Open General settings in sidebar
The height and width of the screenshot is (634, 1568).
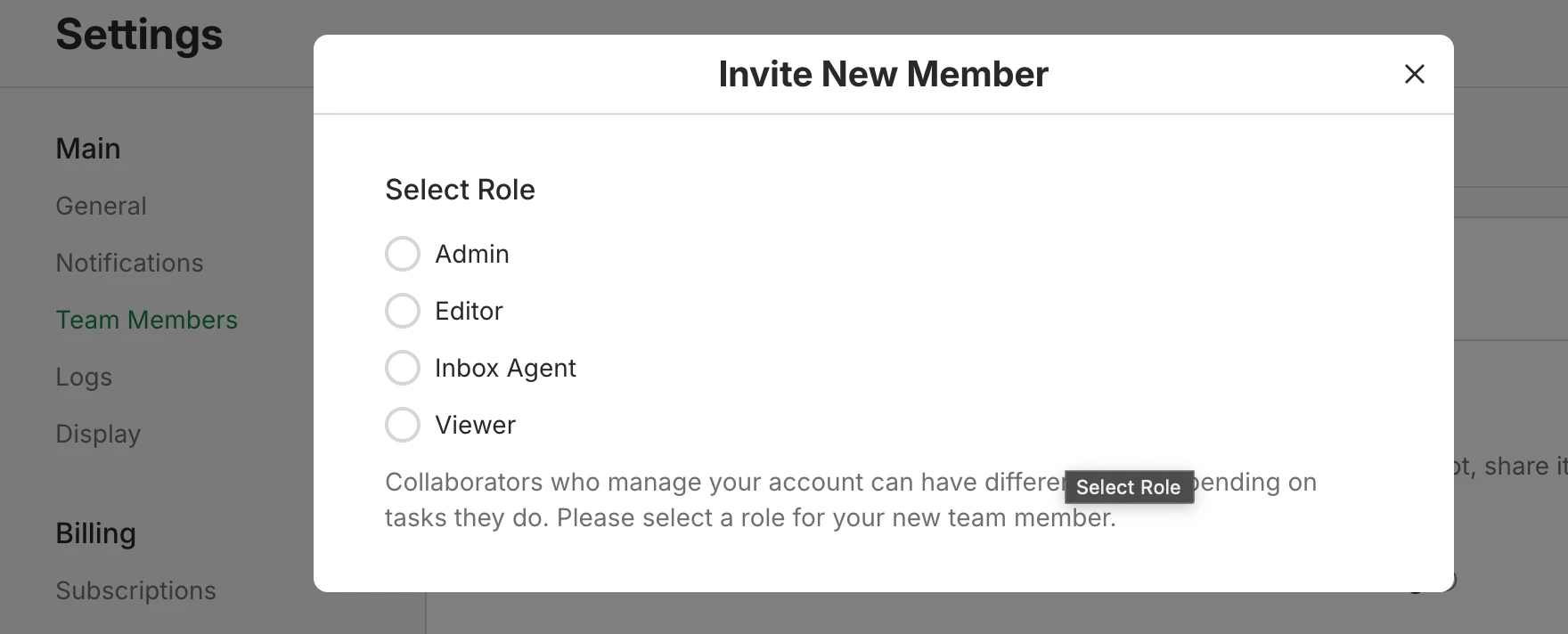click(101, 206)
